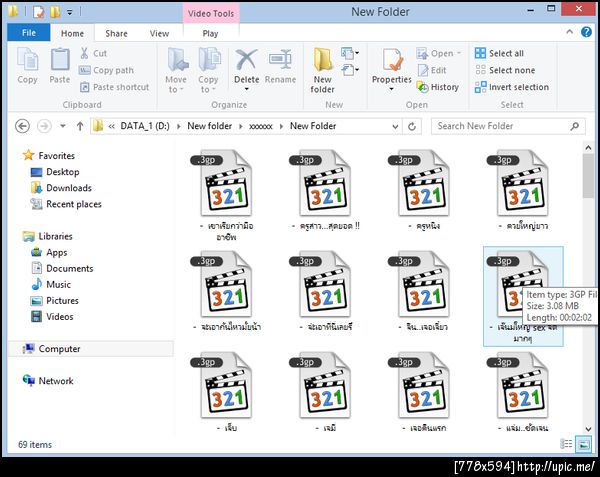Click Select none command
This screenshot has height=477, width=600.
click(x=505, y=70)
